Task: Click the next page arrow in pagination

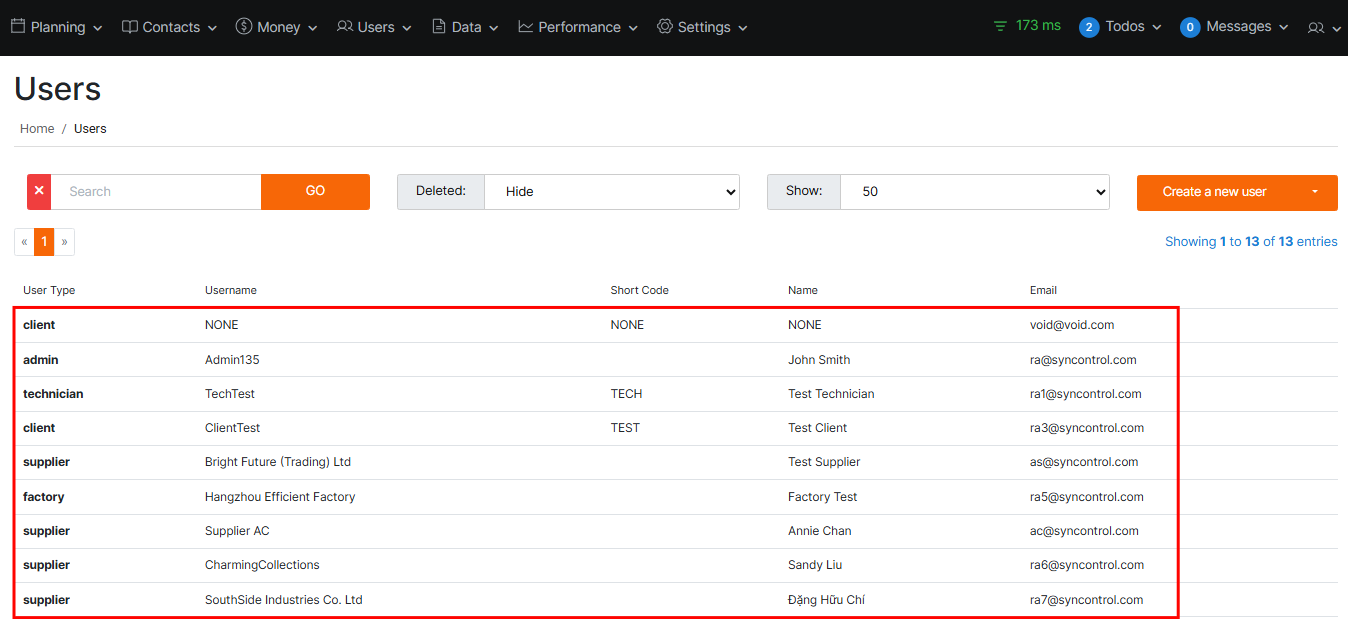Action: (x=64, y=242)
